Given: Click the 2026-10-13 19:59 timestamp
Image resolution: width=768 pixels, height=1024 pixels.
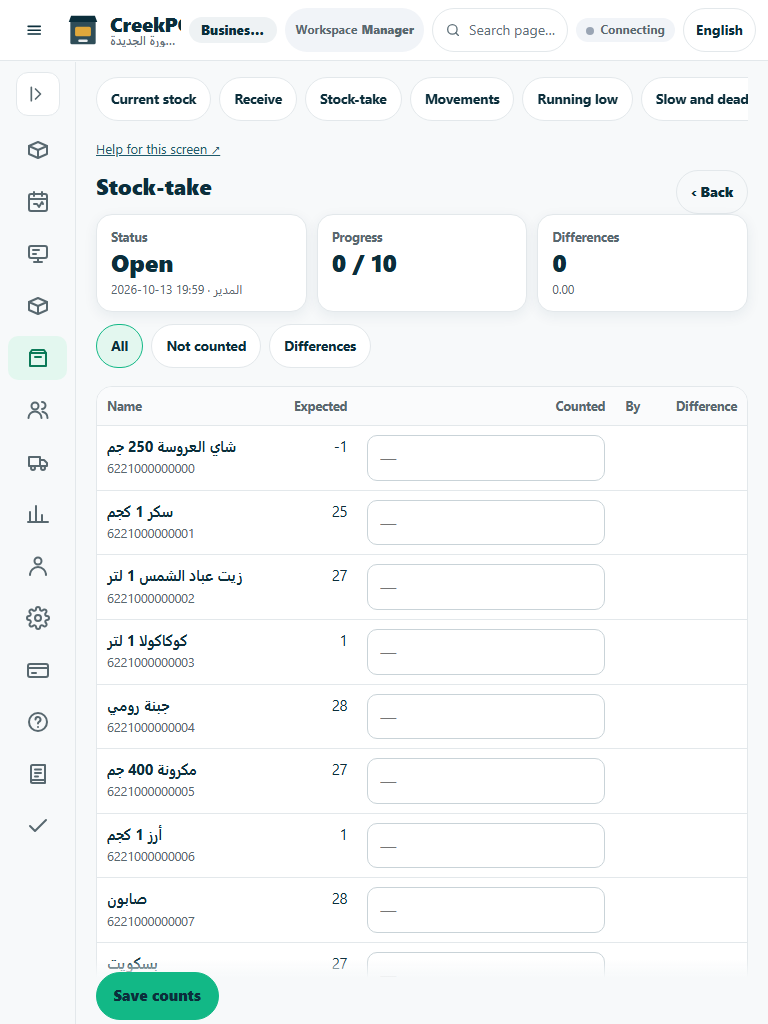Looking at the screenshot, I should pyautogui.click(x=157, y=289).
